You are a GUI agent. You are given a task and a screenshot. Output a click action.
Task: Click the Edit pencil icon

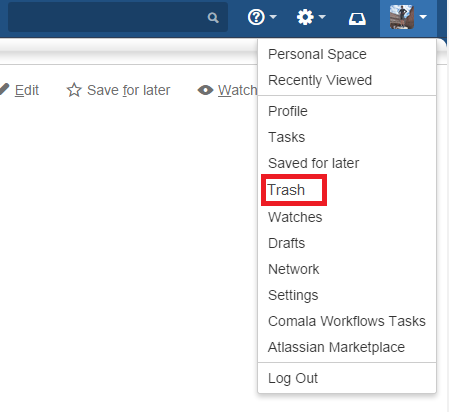pos(4,89)
